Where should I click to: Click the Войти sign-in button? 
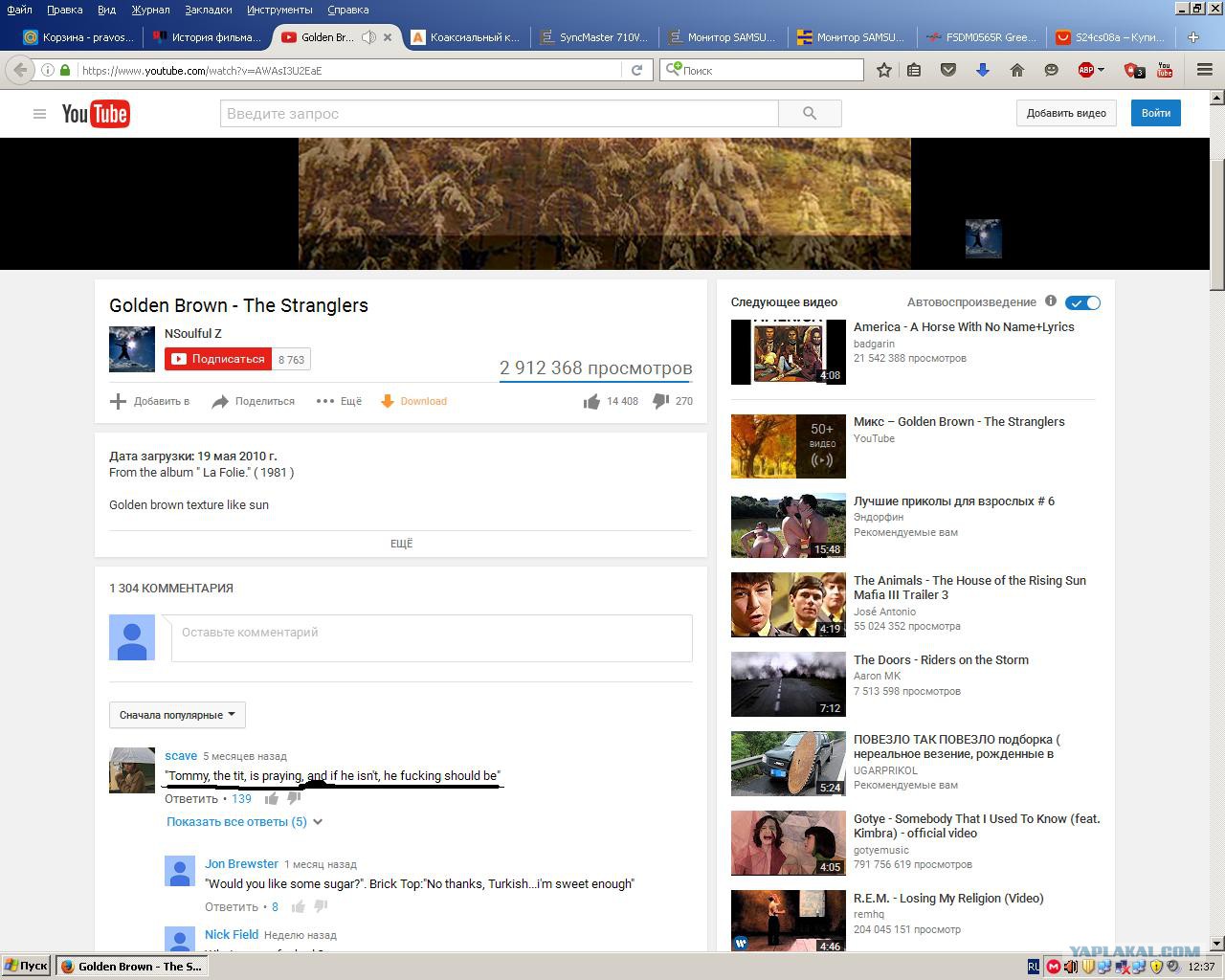pyautogui.click(x=1156, y=113)
